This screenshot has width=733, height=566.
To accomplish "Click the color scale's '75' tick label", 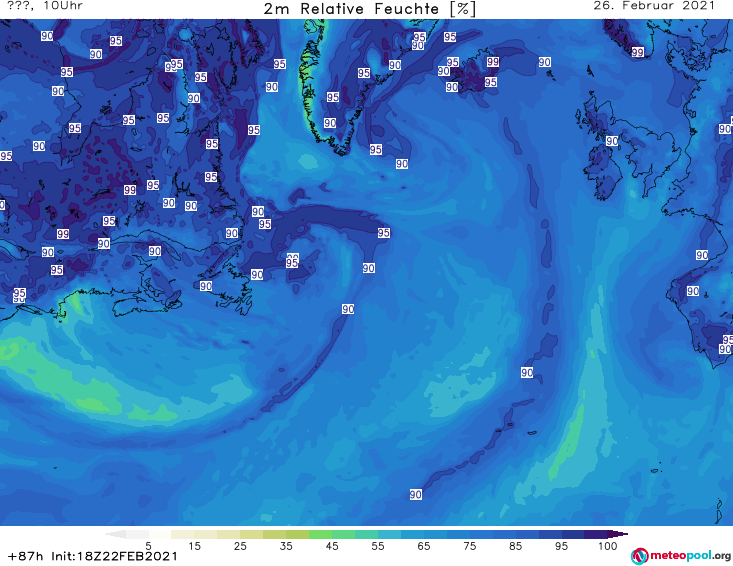I will coord(469,546).
